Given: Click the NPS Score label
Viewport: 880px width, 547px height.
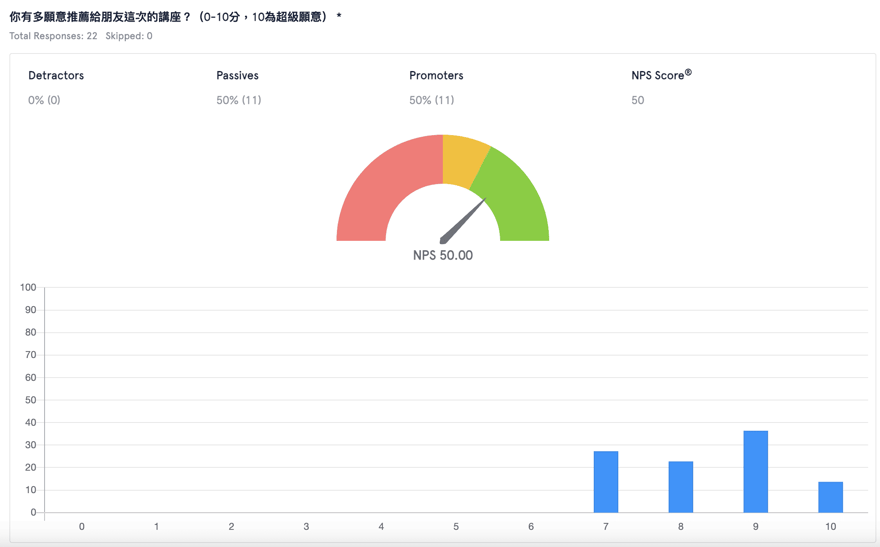Looking at the screenshot, I should pyautogui.click(x=661, y=75).
